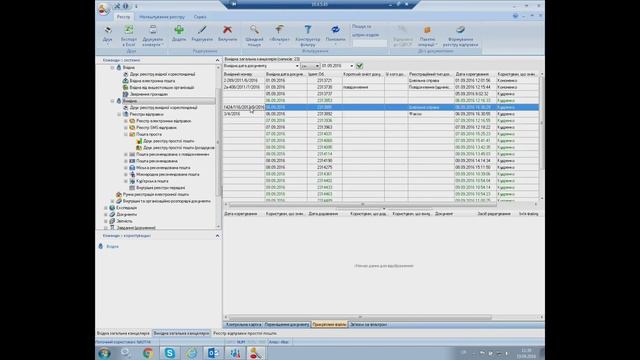Image resolution: width=640 pixels, height=360 pixels.
Task: Collapse the Команди з системи panel
Action: (218, 60)
